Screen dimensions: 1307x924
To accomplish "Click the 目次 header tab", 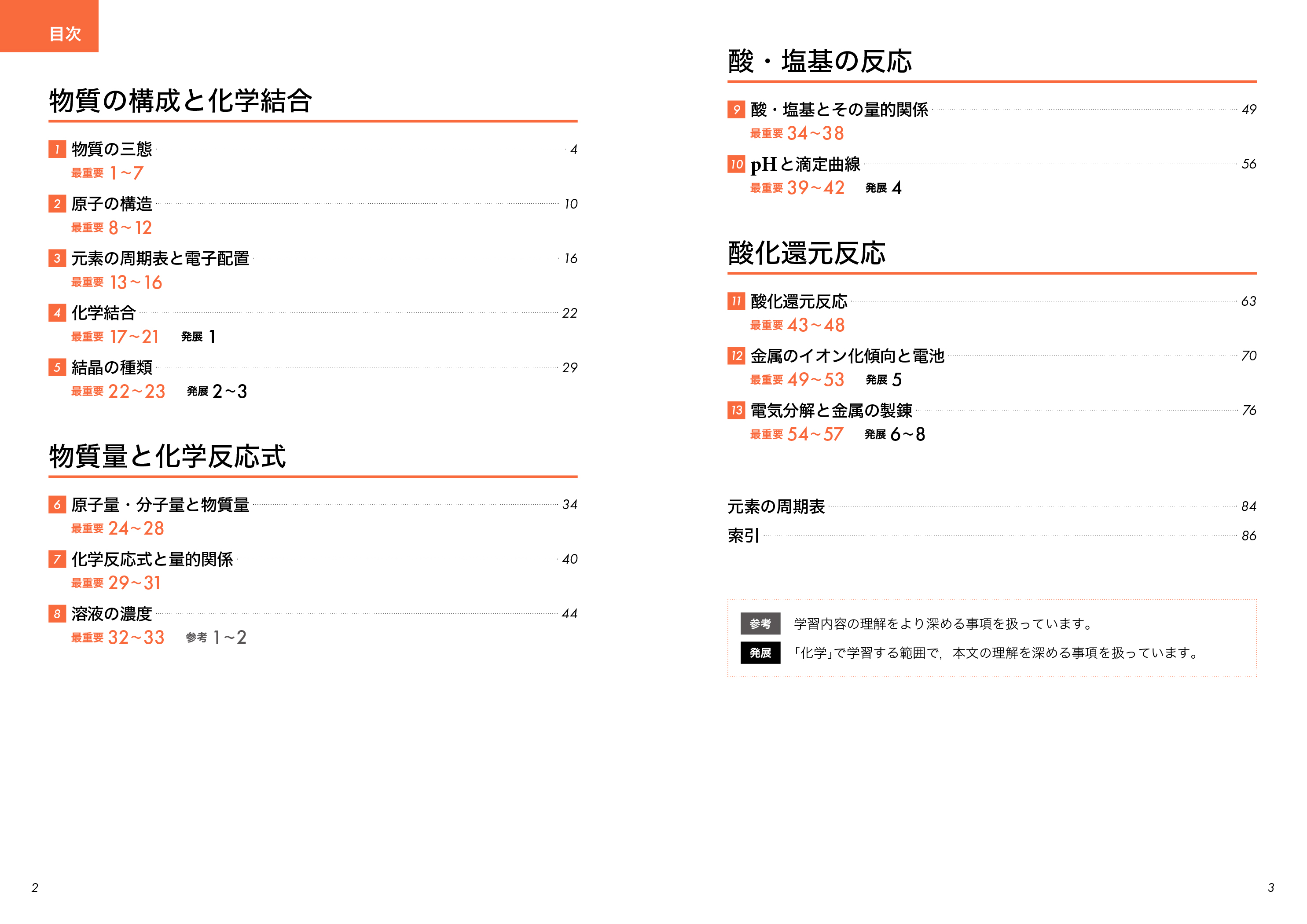I will click(x=49, y=26).
